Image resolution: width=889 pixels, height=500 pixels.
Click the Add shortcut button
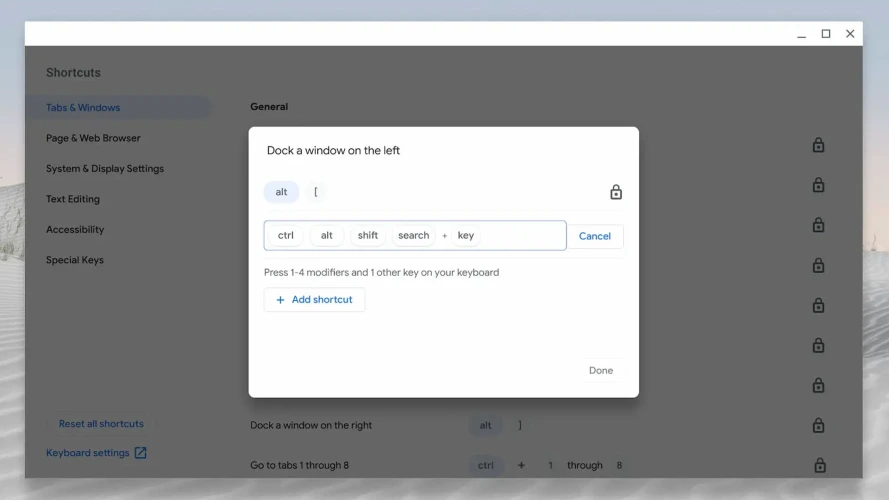pos(315,300)
